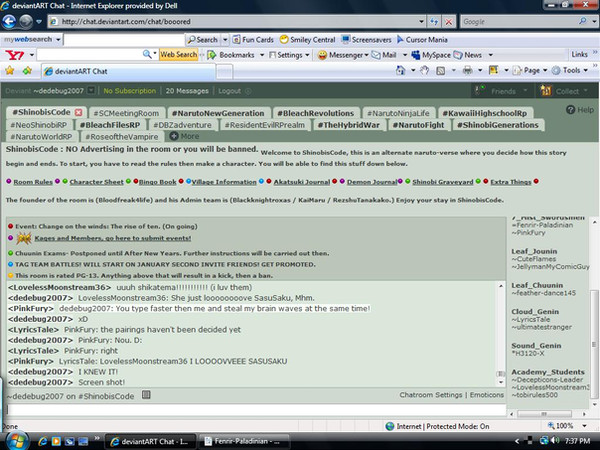Screen dimensions: 600x450
Task: Refresh the page with the refresh icon
Action: click(x=434, y=22)
